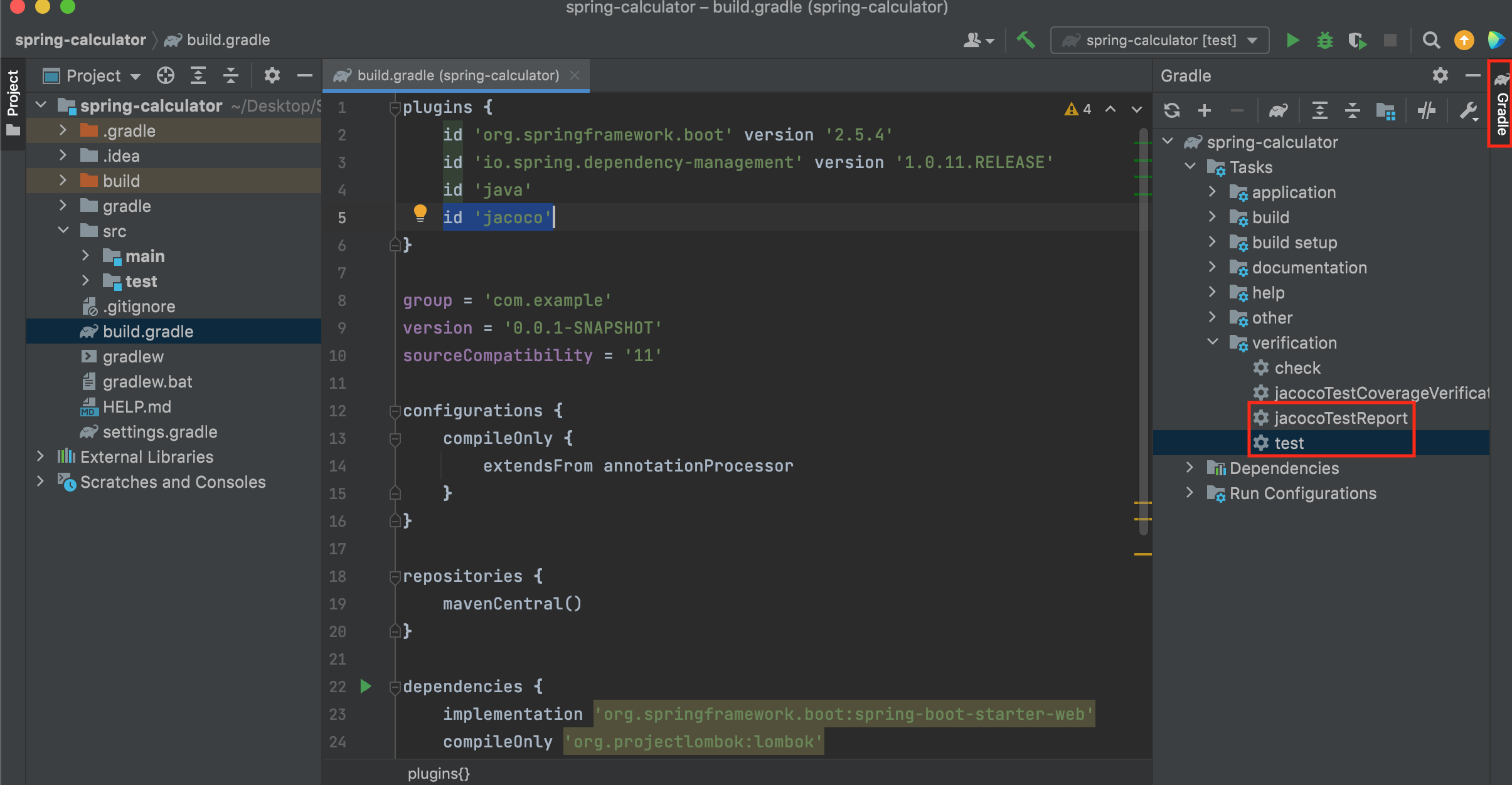Select the jacocoTestReport Gradle task
Image resolution: width=1512 pixels, height=785 pixels.
pyautogui.click(x=1340, y=418)
